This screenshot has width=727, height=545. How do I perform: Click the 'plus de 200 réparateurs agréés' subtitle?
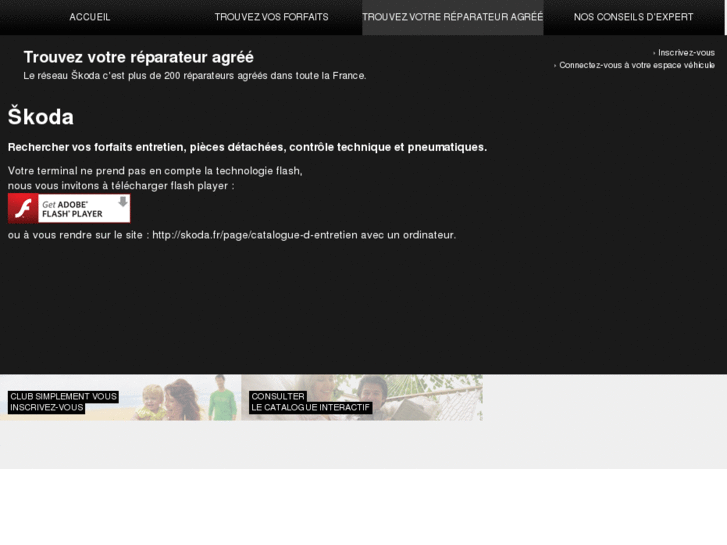[195, 76]
